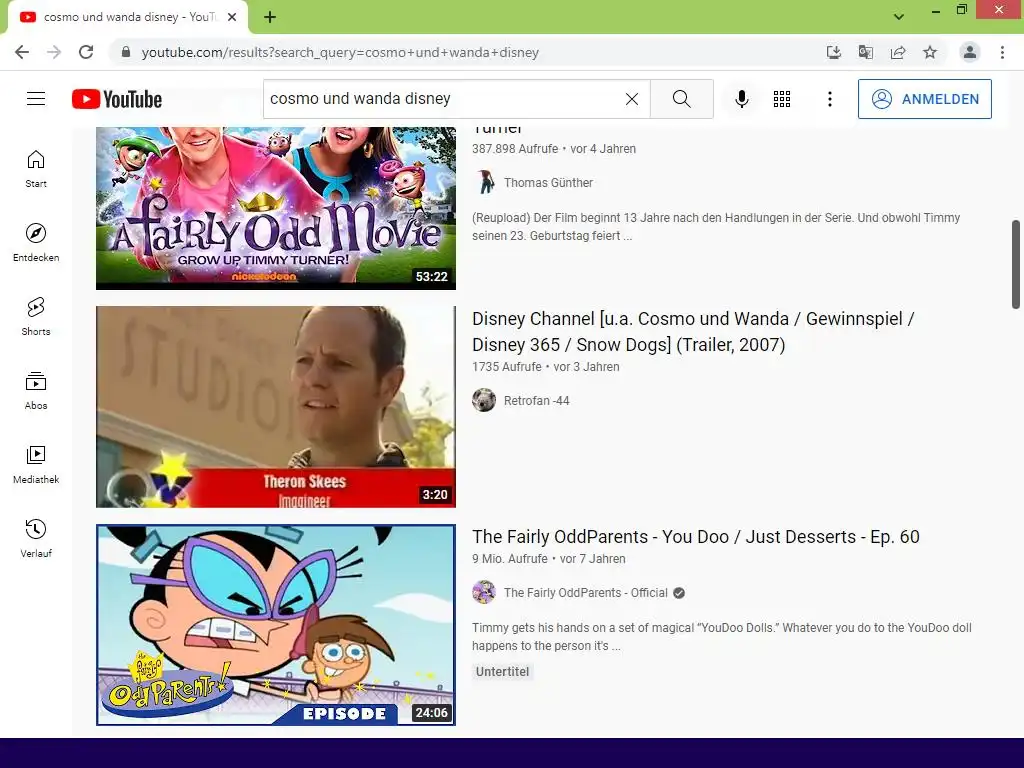Screen dimensions: 1024x768
Task: Share this page via the share icon
Action: pyautogui.click(x=898, y=52)
